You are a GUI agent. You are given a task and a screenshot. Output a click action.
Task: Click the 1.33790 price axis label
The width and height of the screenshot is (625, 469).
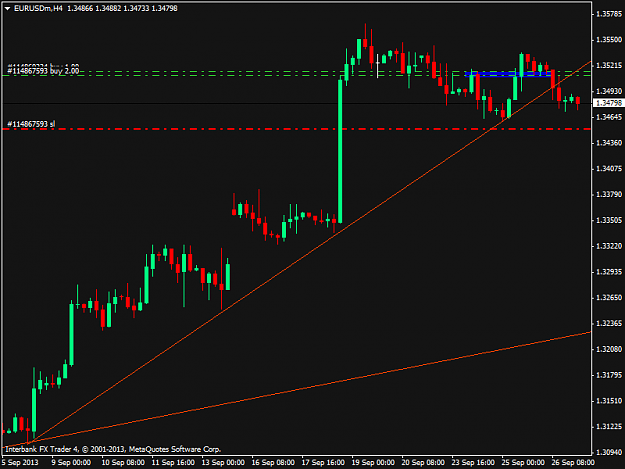(x=609, y=194)
